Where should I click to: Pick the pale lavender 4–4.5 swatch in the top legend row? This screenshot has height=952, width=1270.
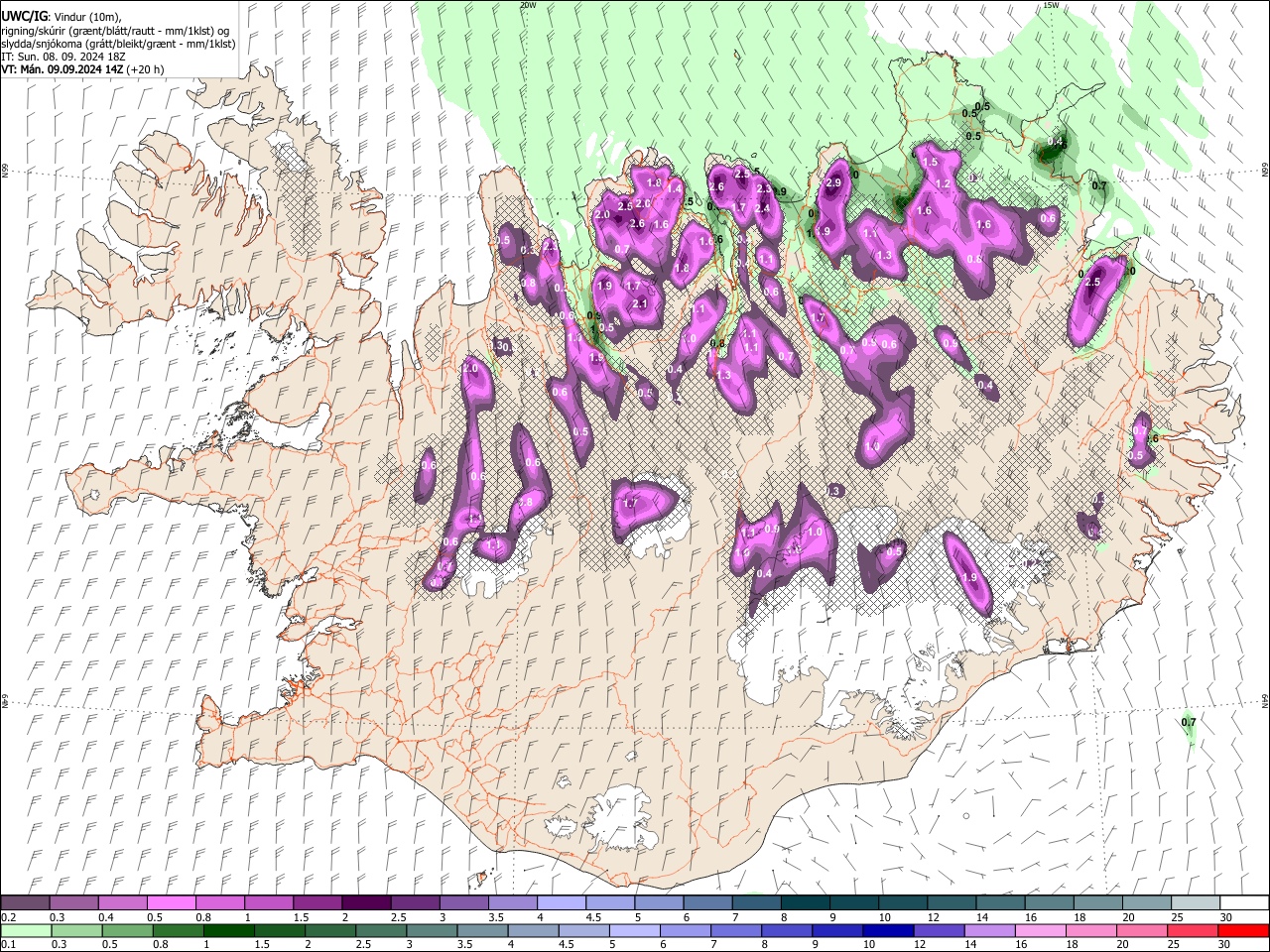pos(561,903)
